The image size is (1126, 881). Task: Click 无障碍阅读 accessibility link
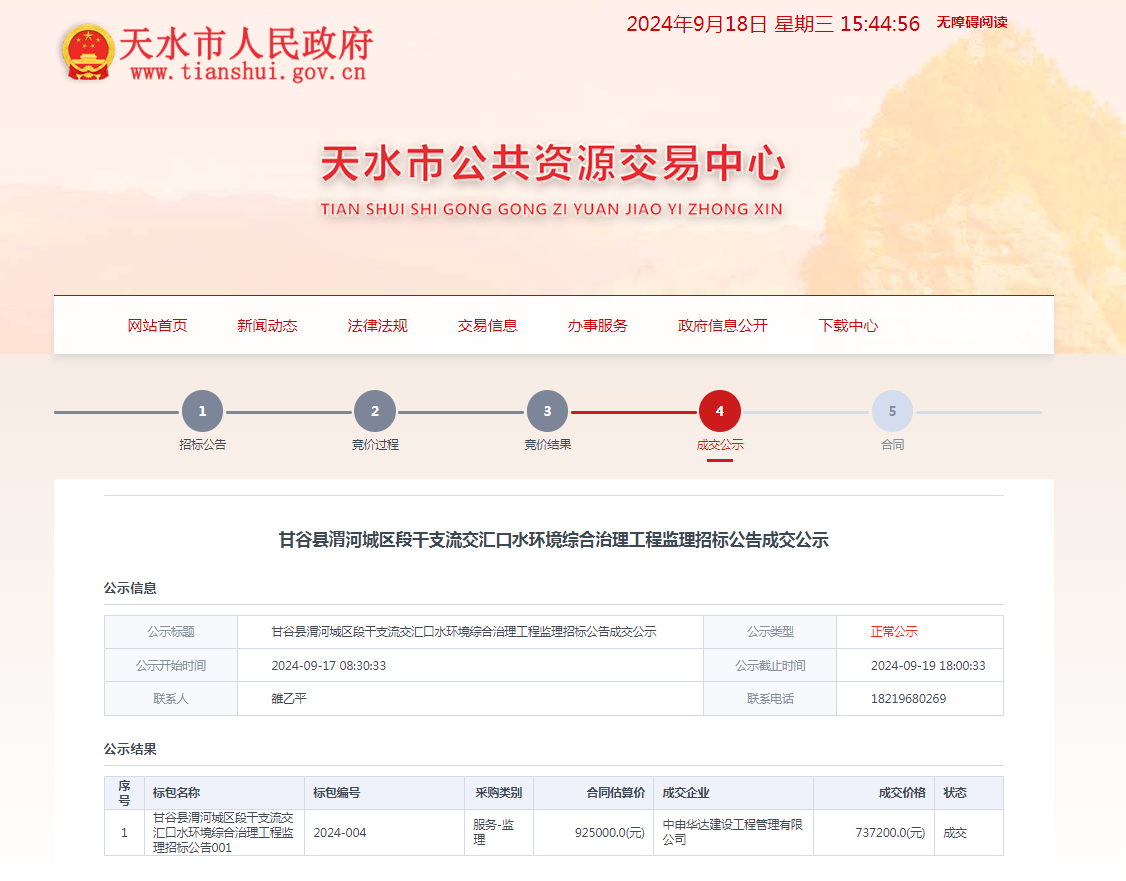coord(971,22)
